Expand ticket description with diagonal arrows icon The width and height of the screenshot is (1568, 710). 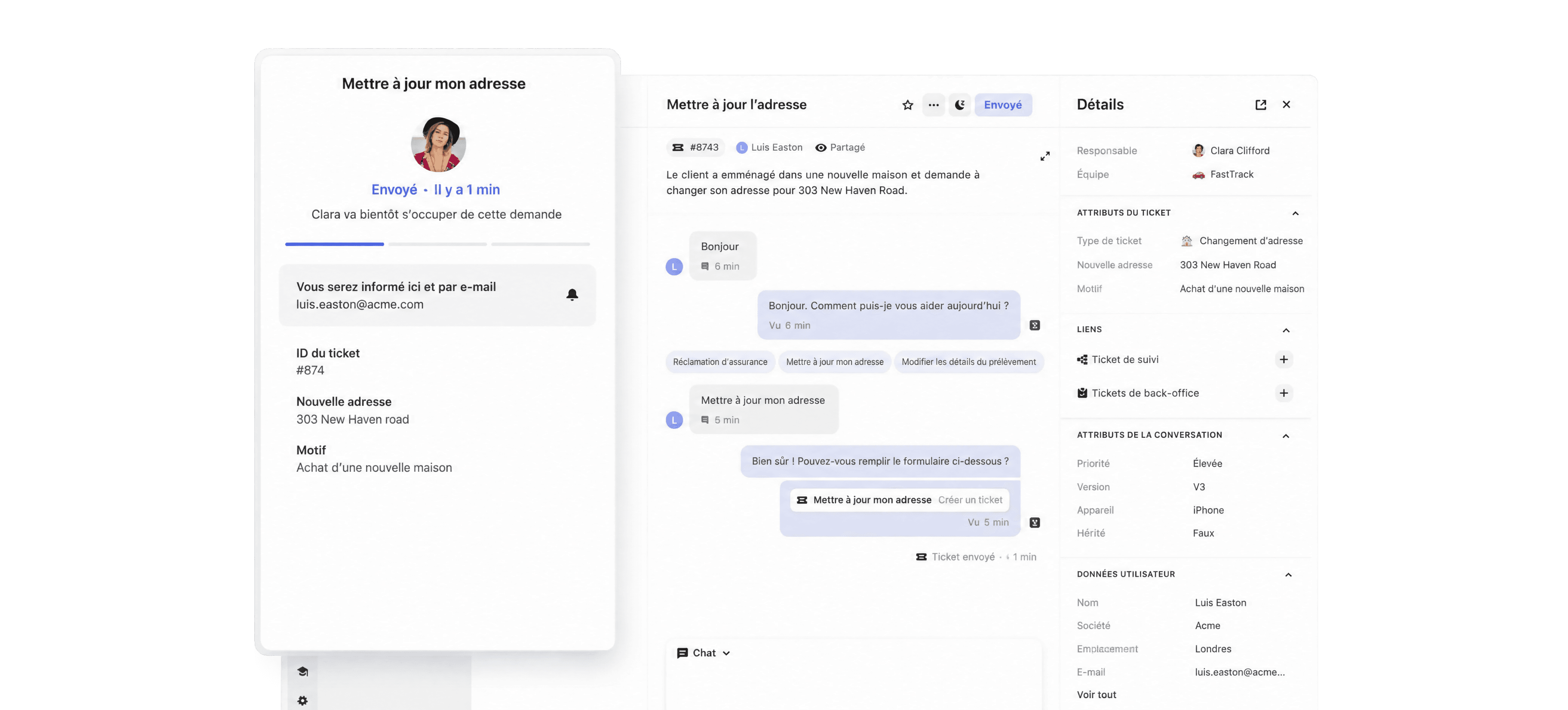tap(1045, 157)
